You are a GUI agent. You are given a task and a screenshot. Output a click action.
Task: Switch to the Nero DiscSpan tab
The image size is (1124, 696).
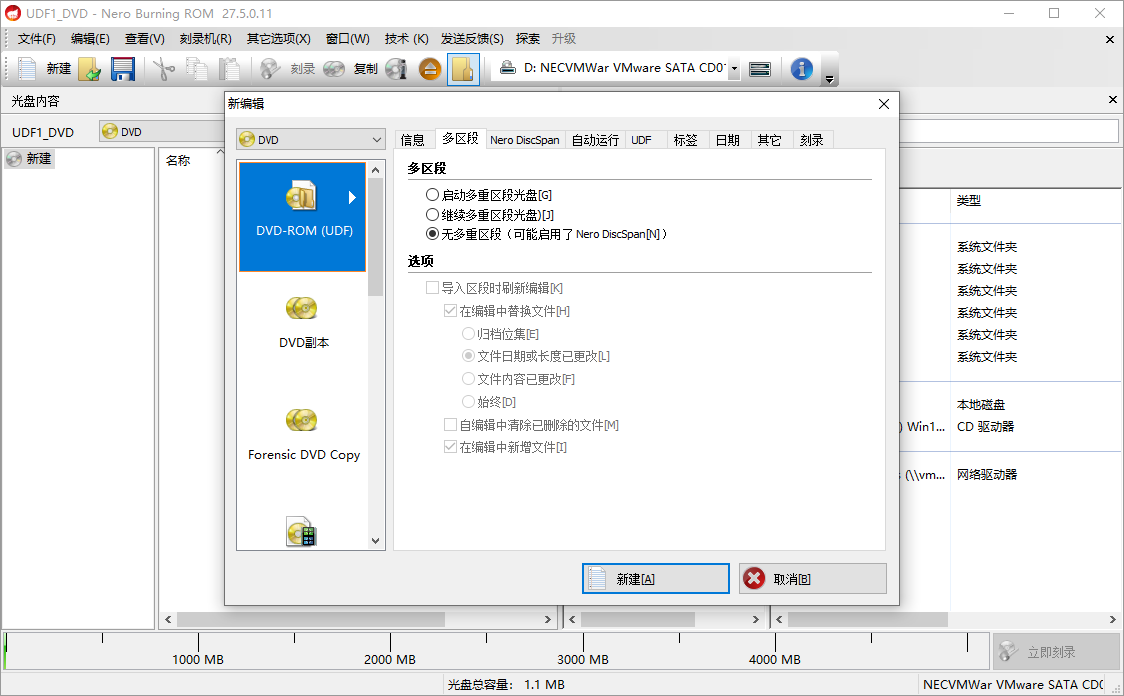(524, 140)
